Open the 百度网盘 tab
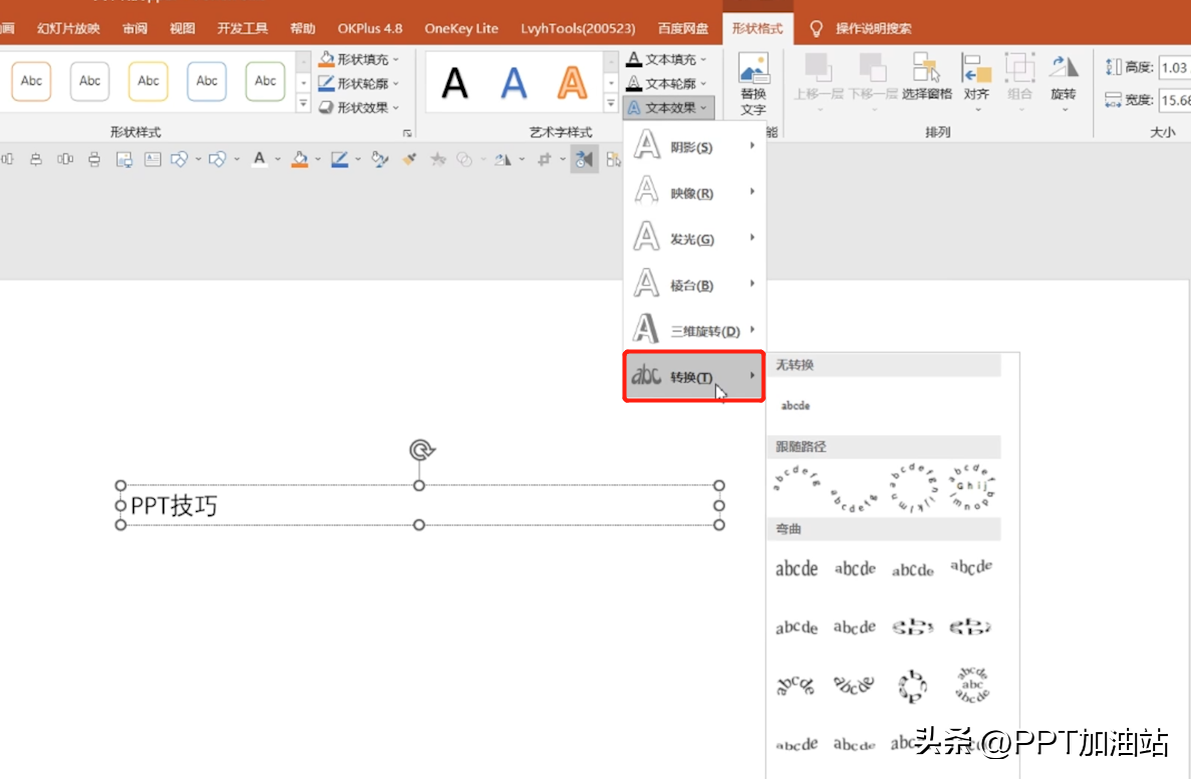This screenshot has height=779, width=1191. point(683,28)
